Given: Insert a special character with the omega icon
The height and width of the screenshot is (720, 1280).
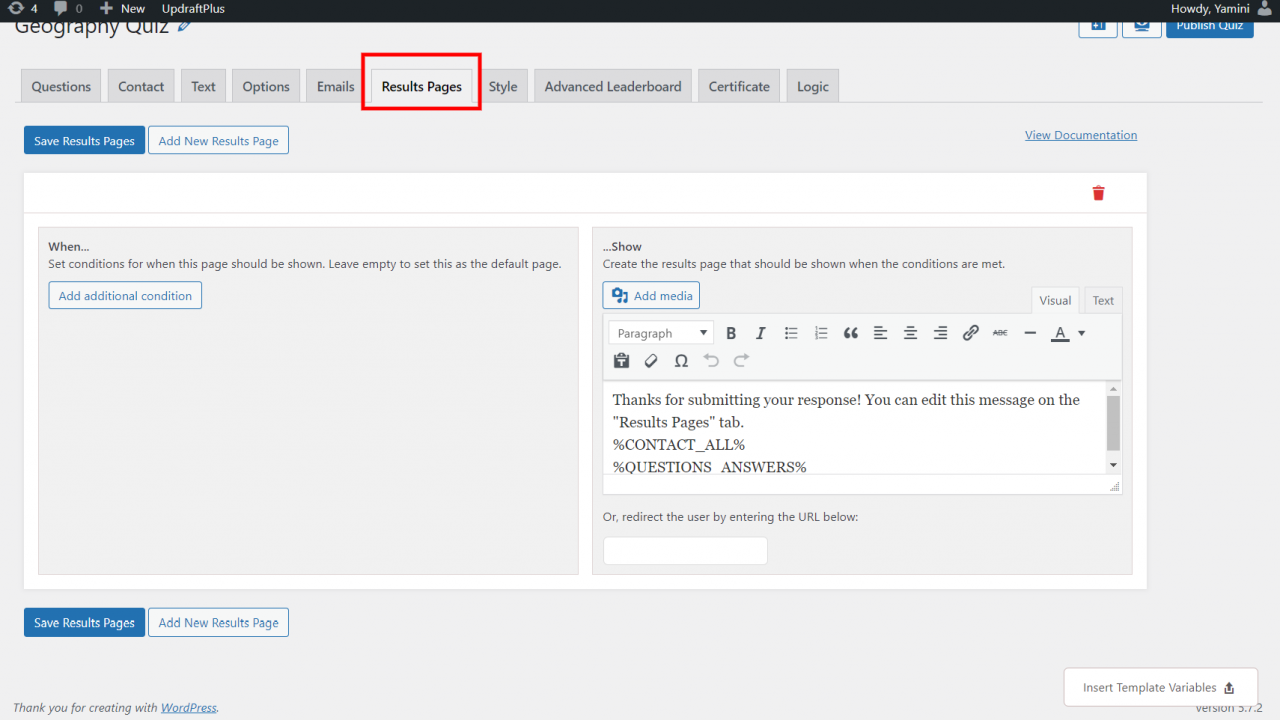Looking at the screenshot, I should click(x=681, y=360).
